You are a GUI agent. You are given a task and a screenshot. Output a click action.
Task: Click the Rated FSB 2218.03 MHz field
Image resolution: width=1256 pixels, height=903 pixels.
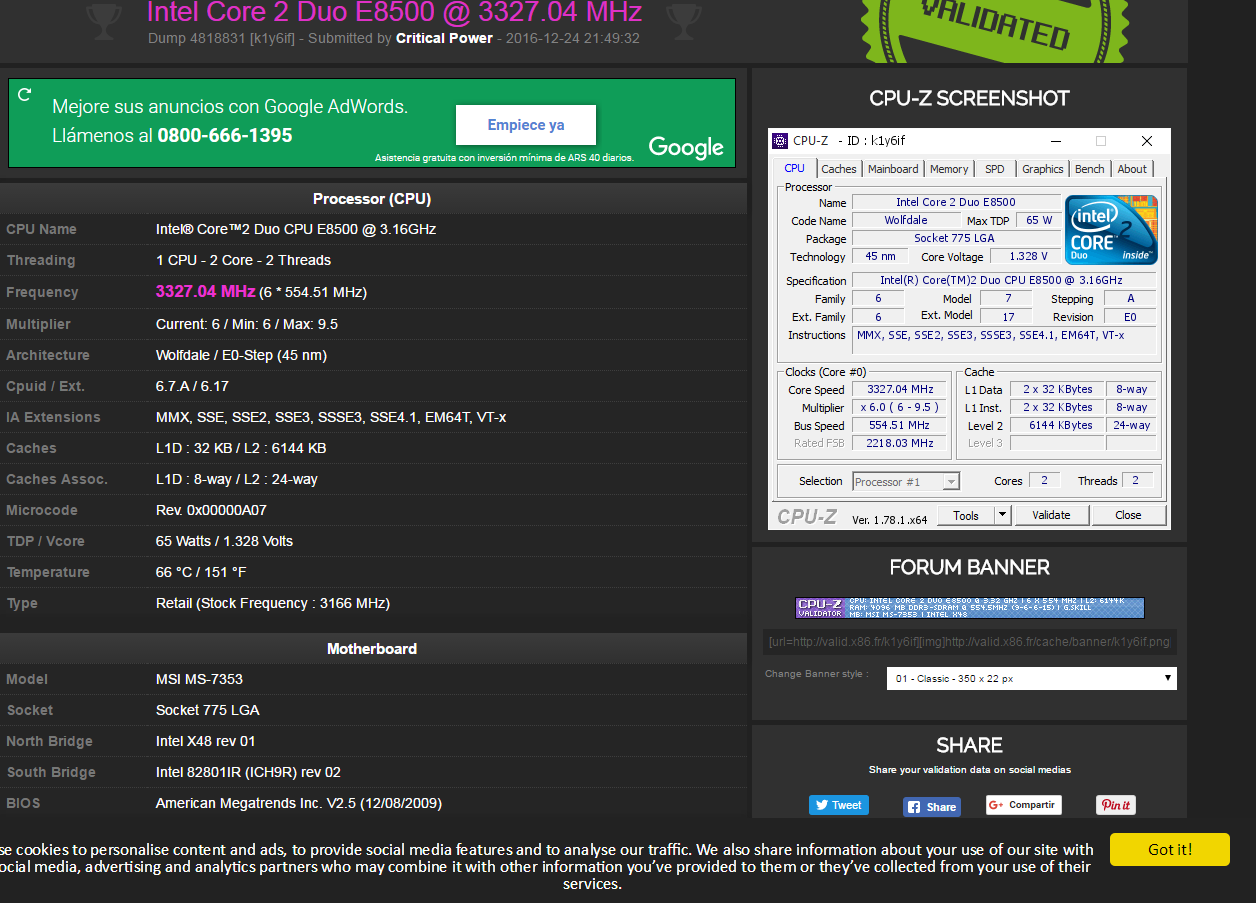900,443
